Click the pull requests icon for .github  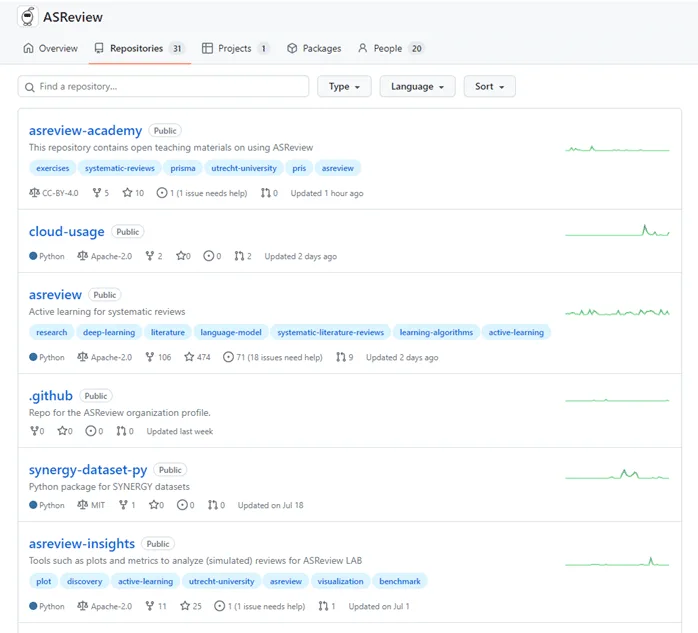pos(121,431)
